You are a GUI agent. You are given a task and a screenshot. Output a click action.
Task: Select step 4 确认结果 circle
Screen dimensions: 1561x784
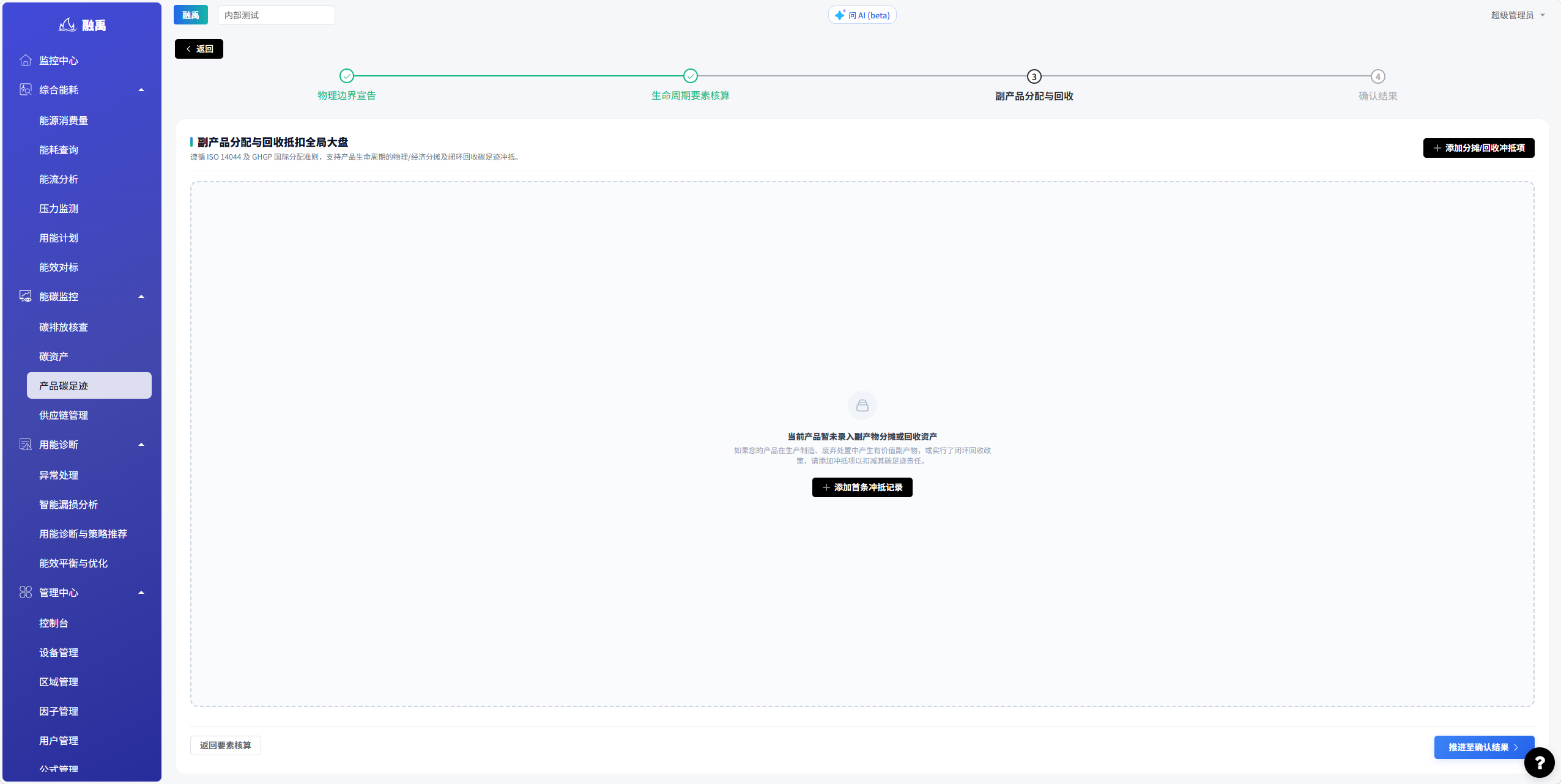1377,76
